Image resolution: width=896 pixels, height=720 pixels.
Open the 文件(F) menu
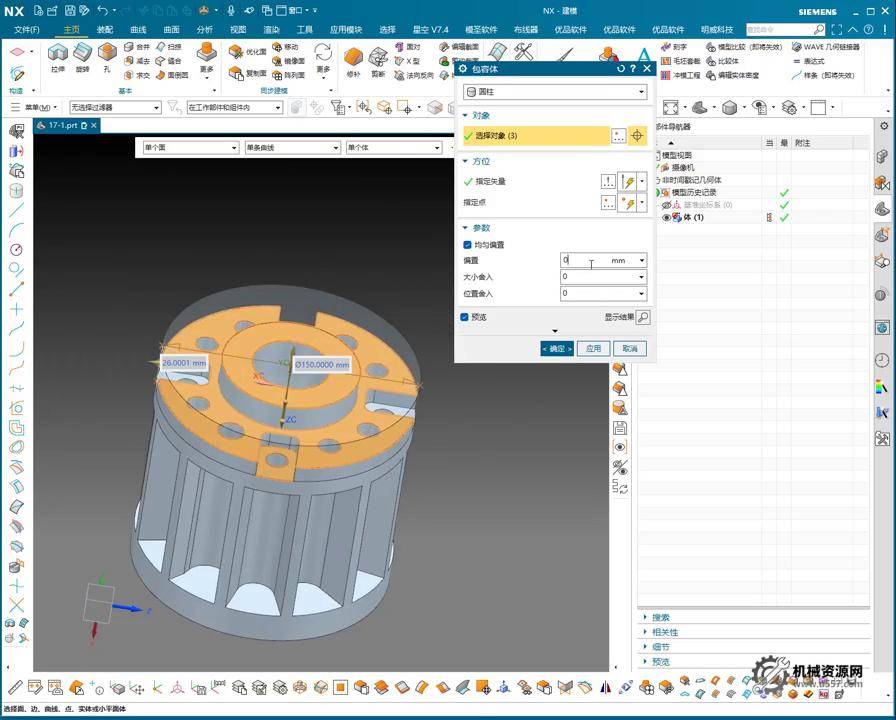27,30
